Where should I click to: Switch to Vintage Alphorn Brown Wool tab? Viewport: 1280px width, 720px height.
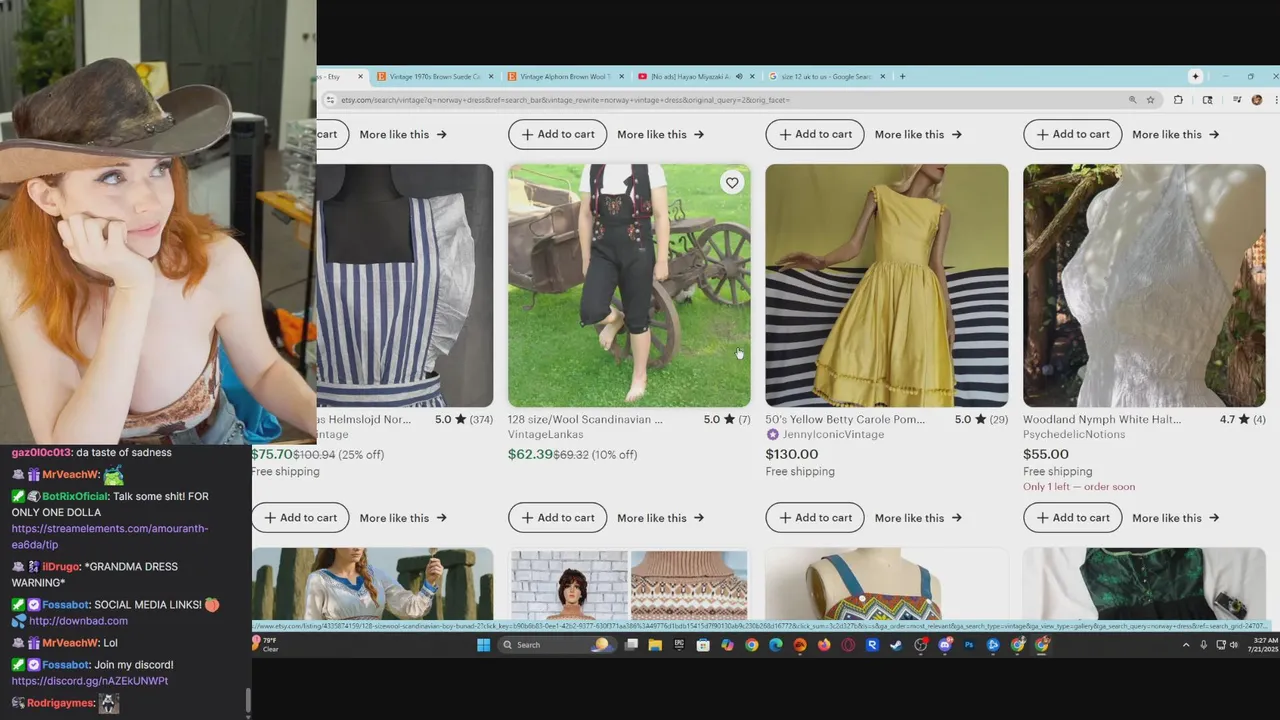563,76
